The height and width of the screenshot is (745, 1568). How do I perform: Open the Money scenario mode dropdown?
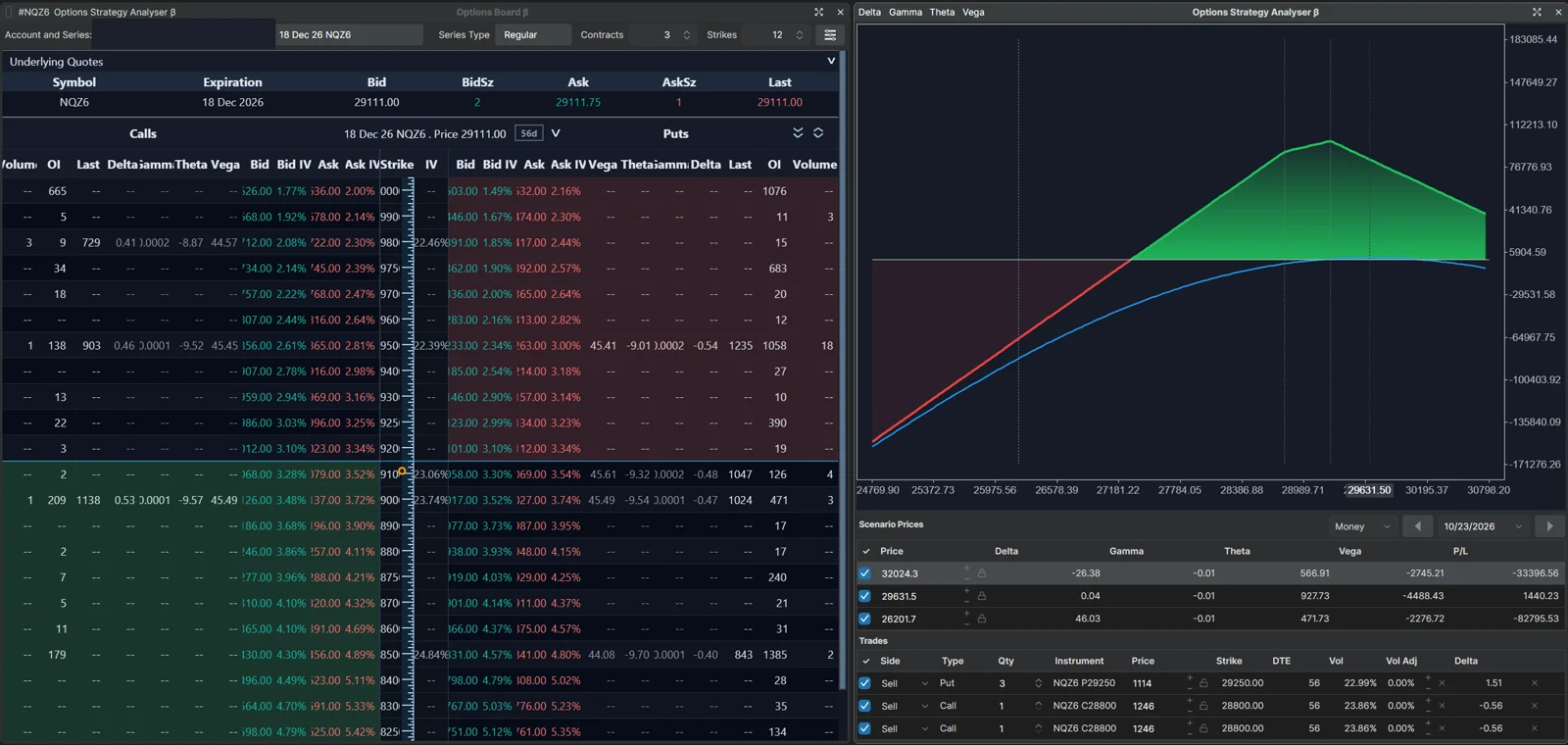click(1362, 526)
